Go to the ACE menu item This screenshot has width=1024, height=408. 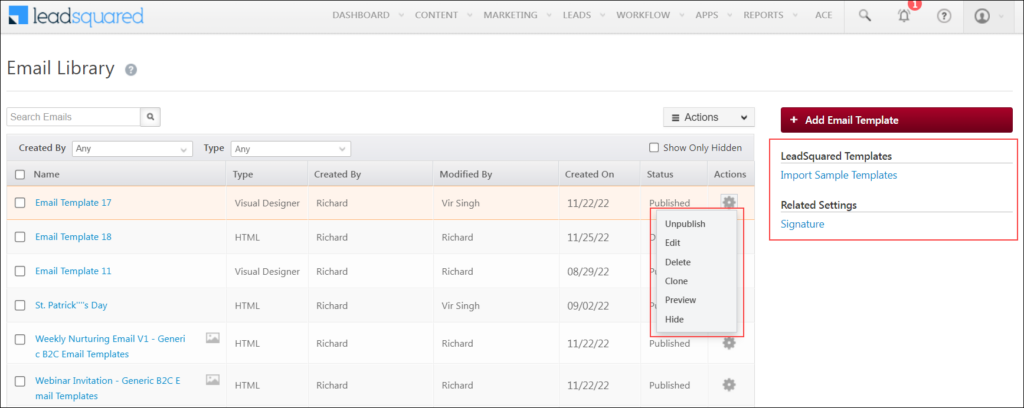tap(824, 15)
